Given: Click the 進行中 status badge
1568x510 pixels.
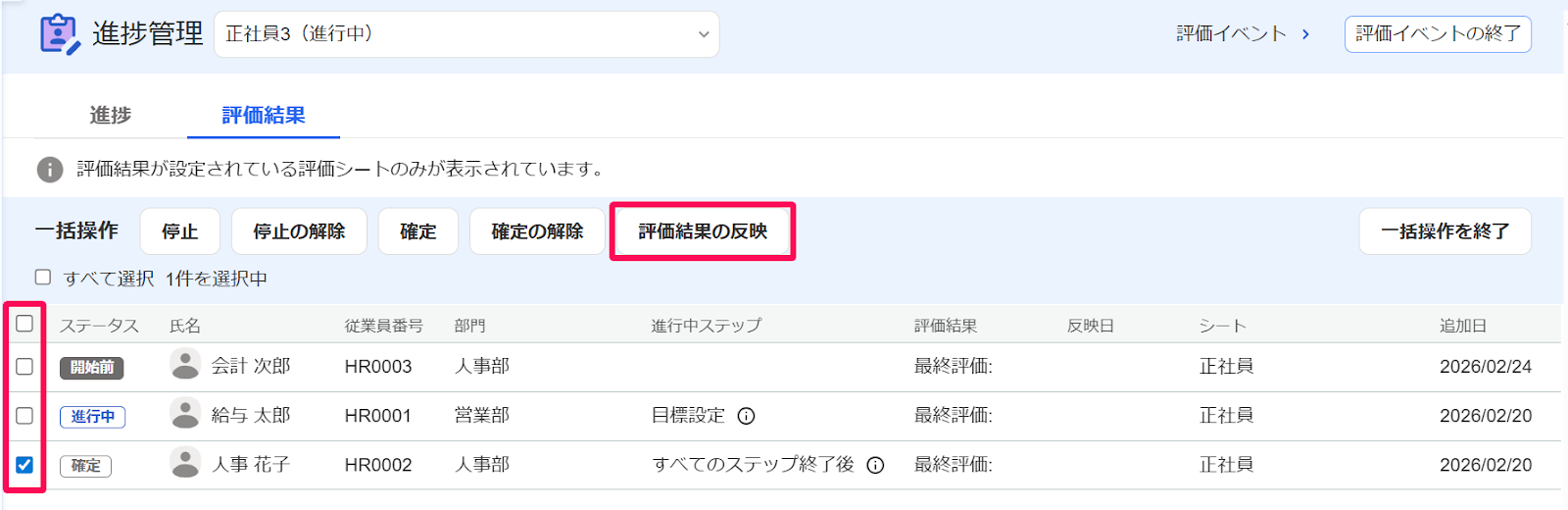Looking at the screenshot, I should click(x=92, y=417).
